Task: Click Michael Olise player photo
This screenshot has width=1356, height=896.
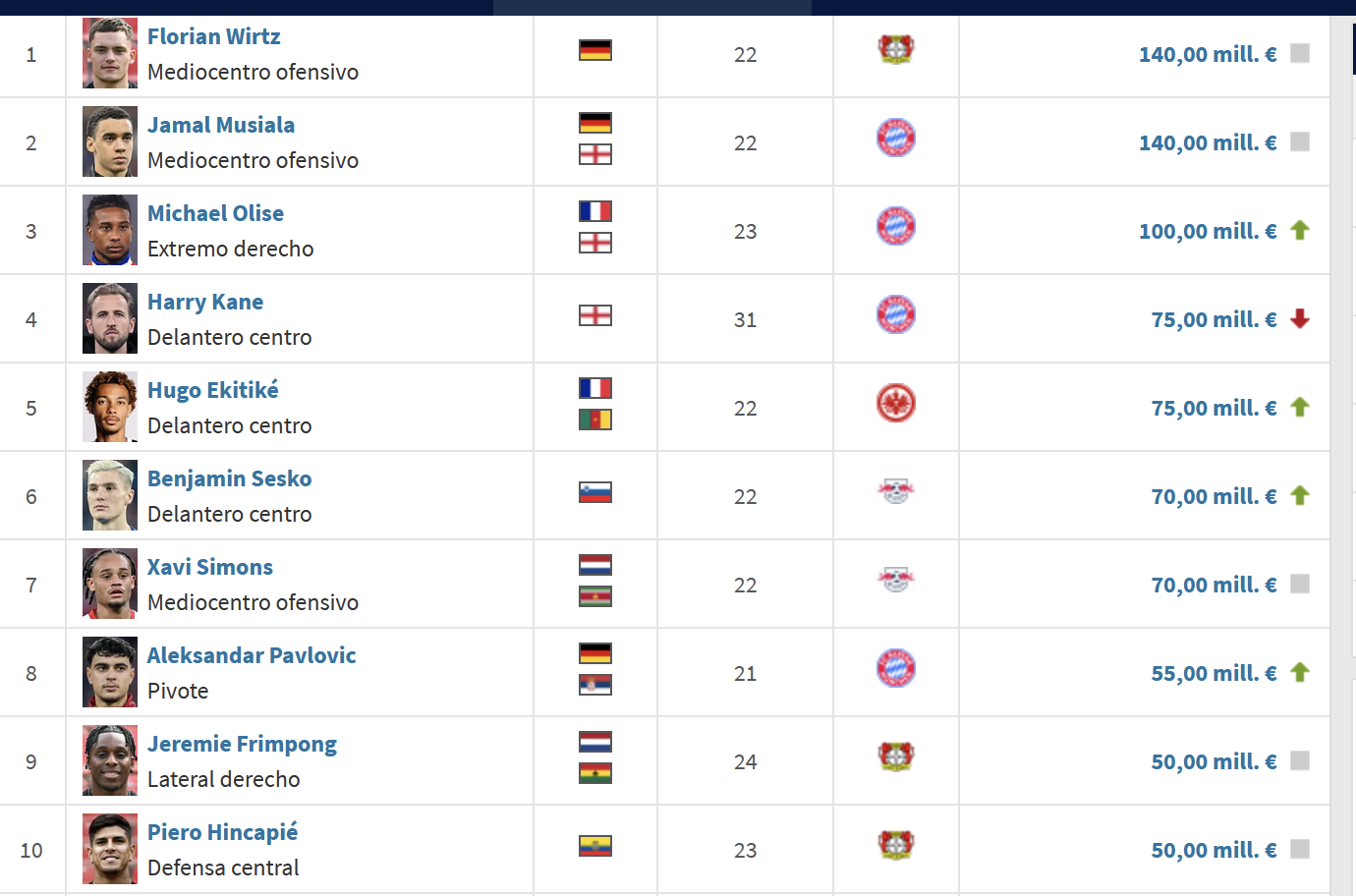Action: (110, 230)
